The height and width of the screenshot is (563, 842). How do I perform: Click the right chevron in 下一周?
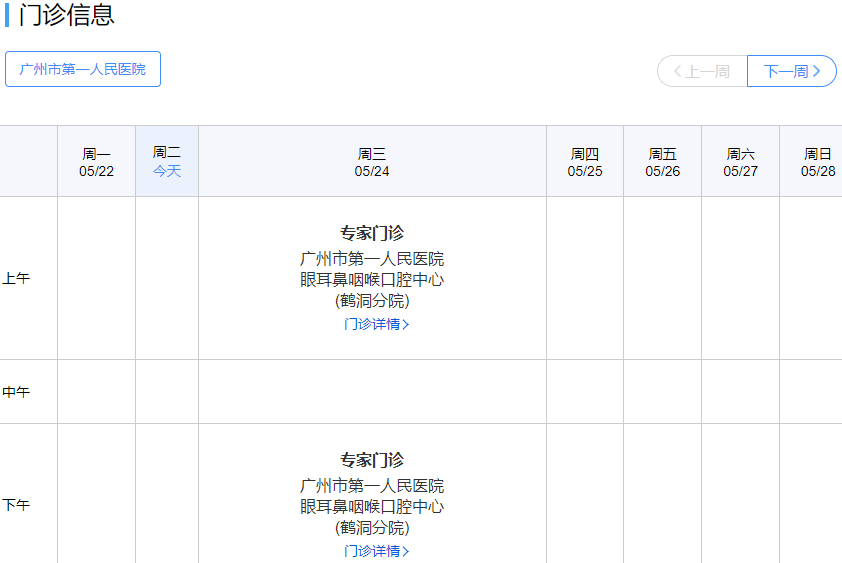tap(817, 71)
